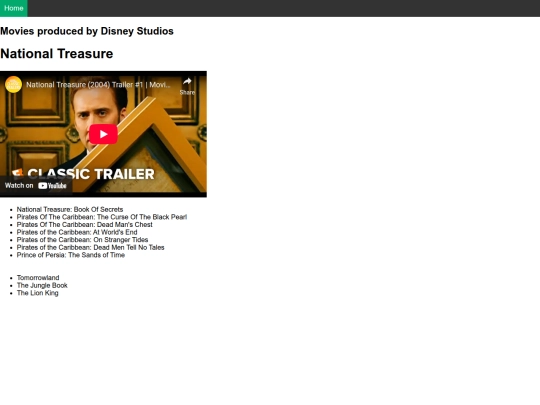
Task: Open the YouTube channel avatar icon
Action: [x=13, y=85]
